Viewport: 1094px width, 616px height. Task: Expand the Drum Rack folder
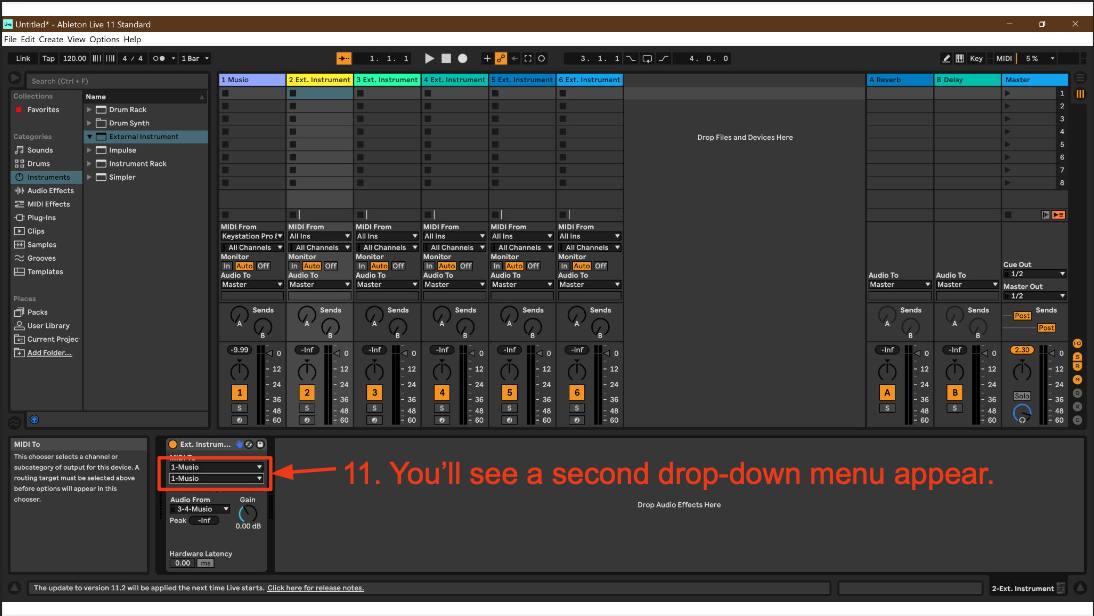click(89, 110)
